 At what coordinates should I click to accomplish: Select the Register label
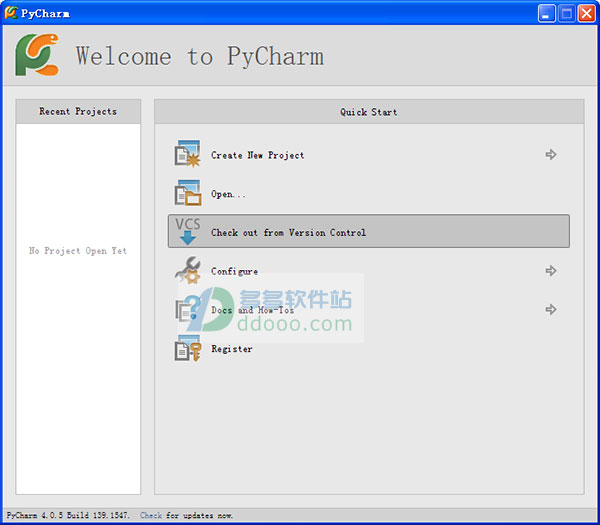(x=232, y=349)
